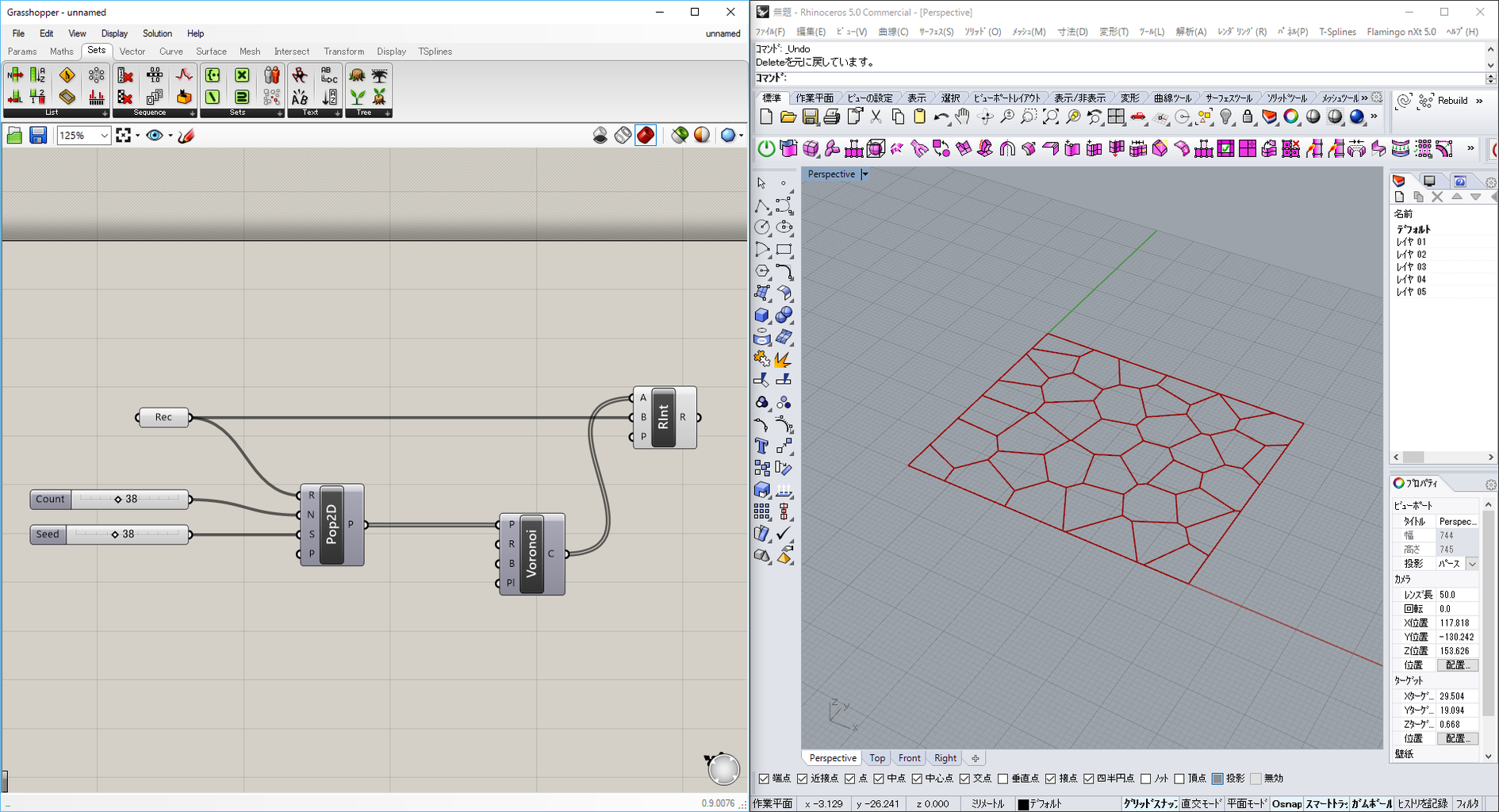Click the Rhino undo arrow icon
1499x812 pixels.
coord(941,117)
